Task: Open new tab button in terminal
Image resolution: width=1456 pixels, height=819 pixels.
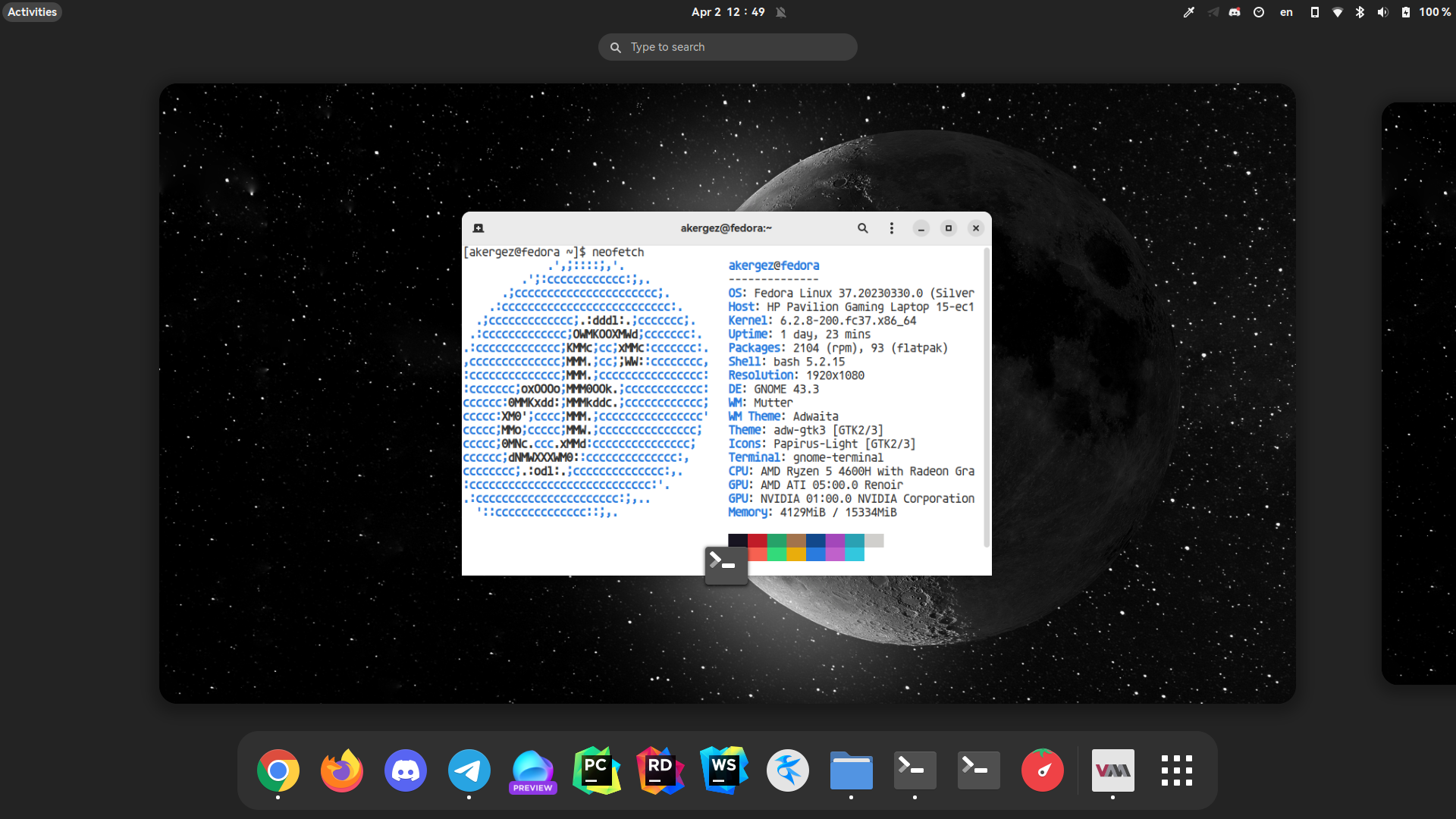Action: pyautogui.click(x=479, y=228)
